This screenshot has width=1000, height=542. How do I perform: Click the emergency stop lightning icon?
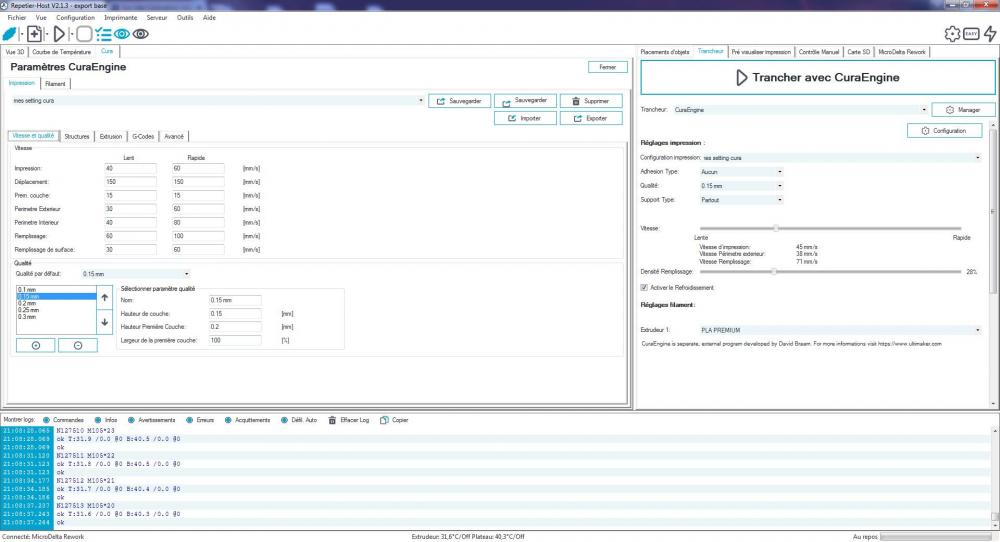(x=990, y=34)
